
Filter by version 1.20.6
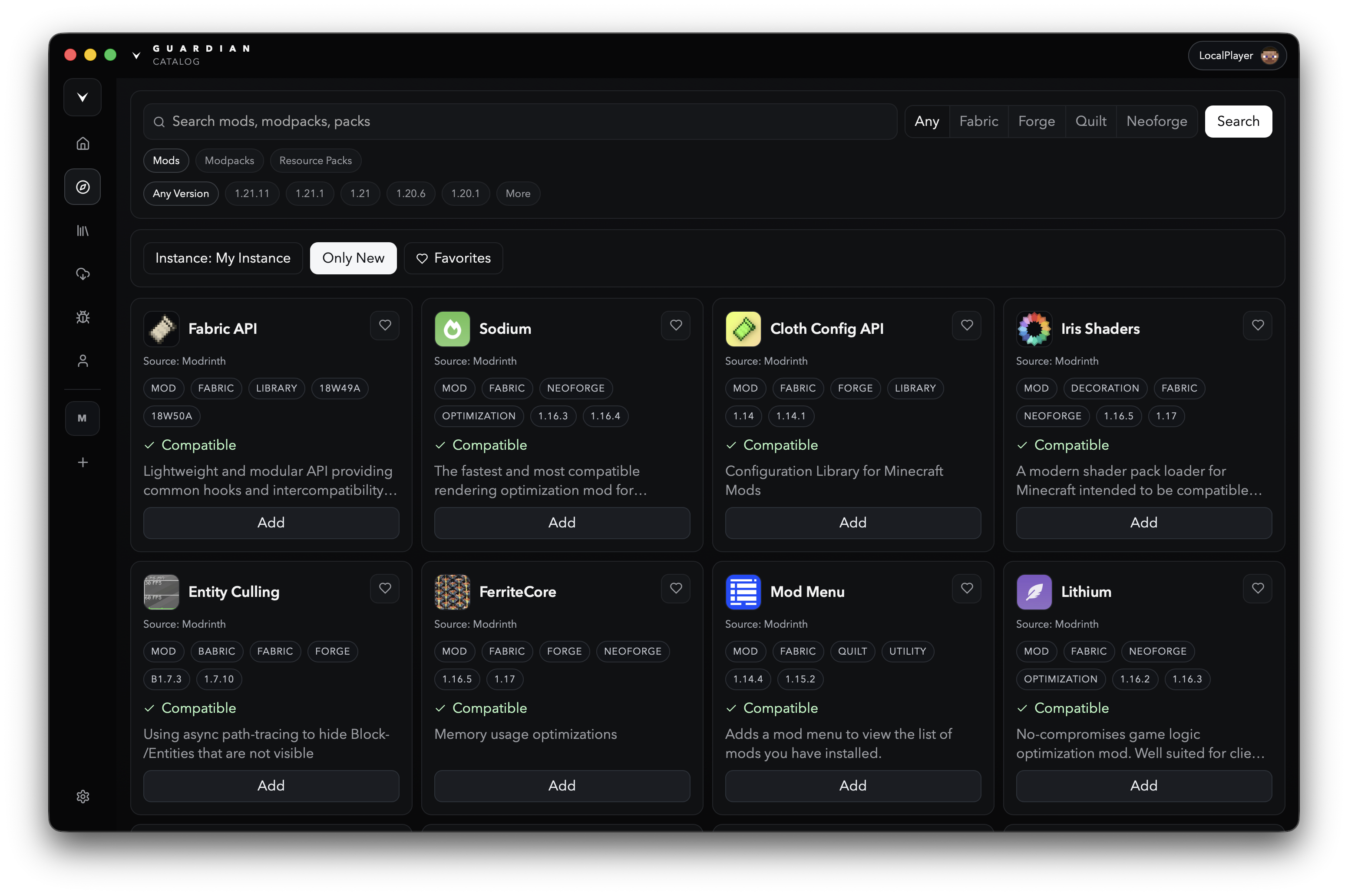410,194
